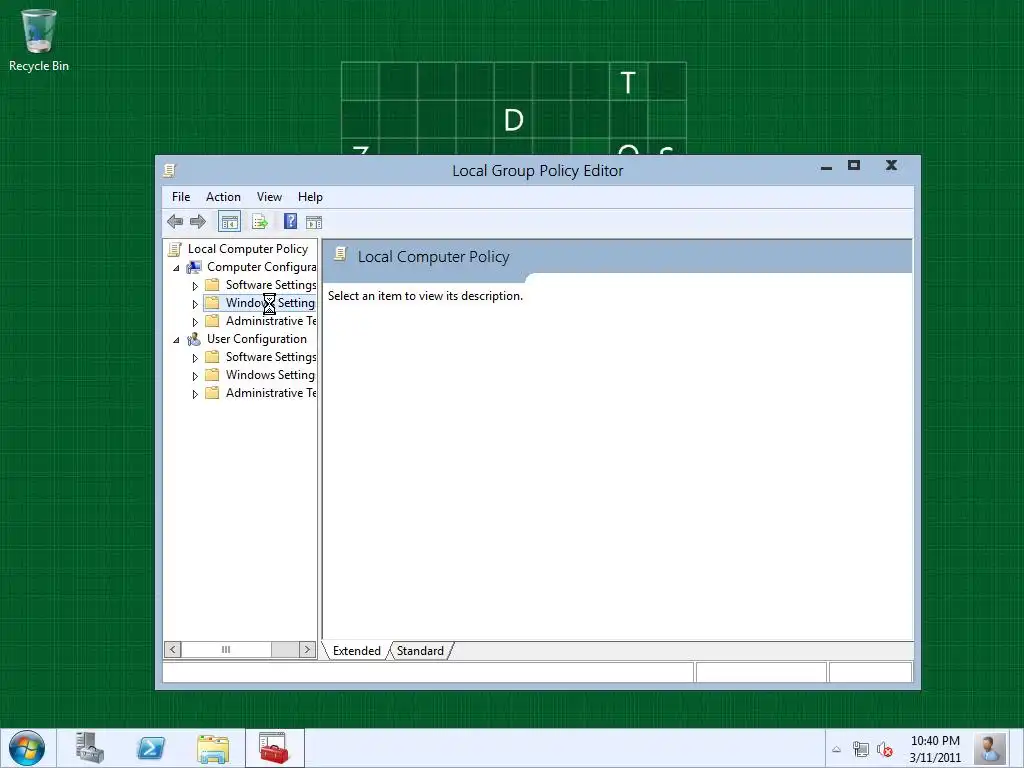Click the Back arrow toolbar icon
1024x768 pixels.
tap(174, 221)
